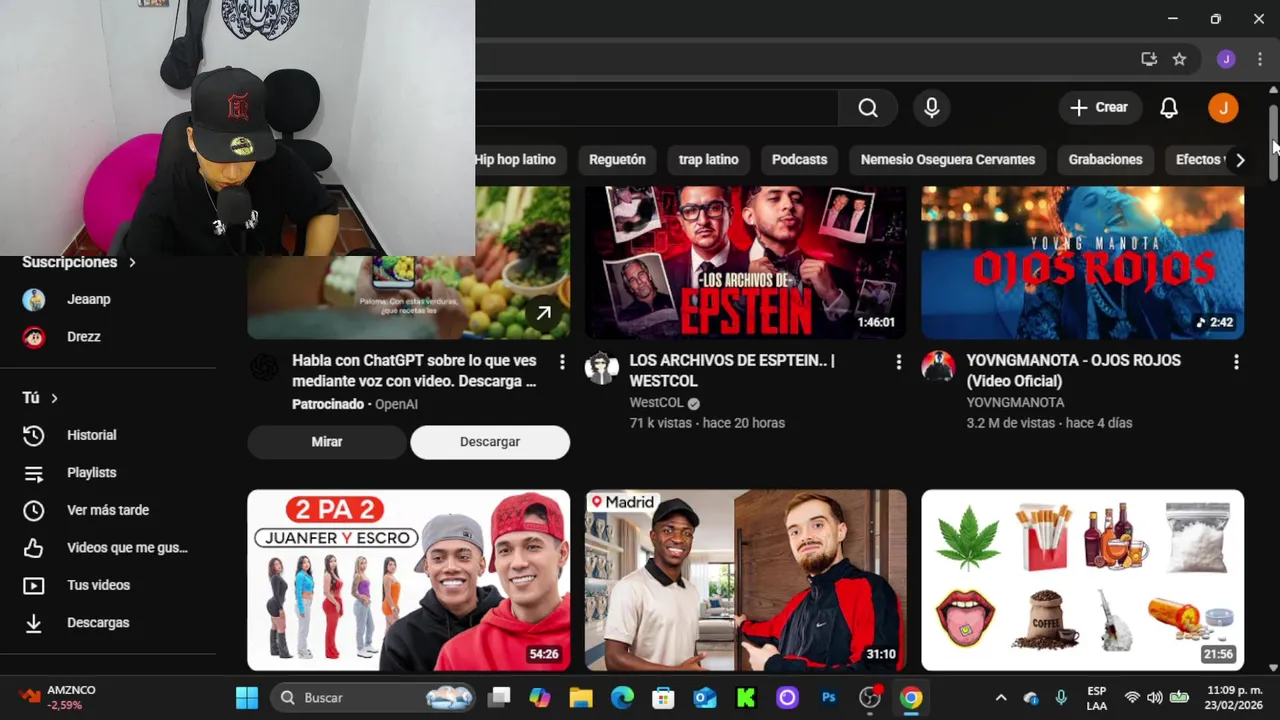Image resolution: width=1280 pixels, height=720 pixels.
Task: Open the Madrid video thumbnail
Action: click(x=746, y=580)
